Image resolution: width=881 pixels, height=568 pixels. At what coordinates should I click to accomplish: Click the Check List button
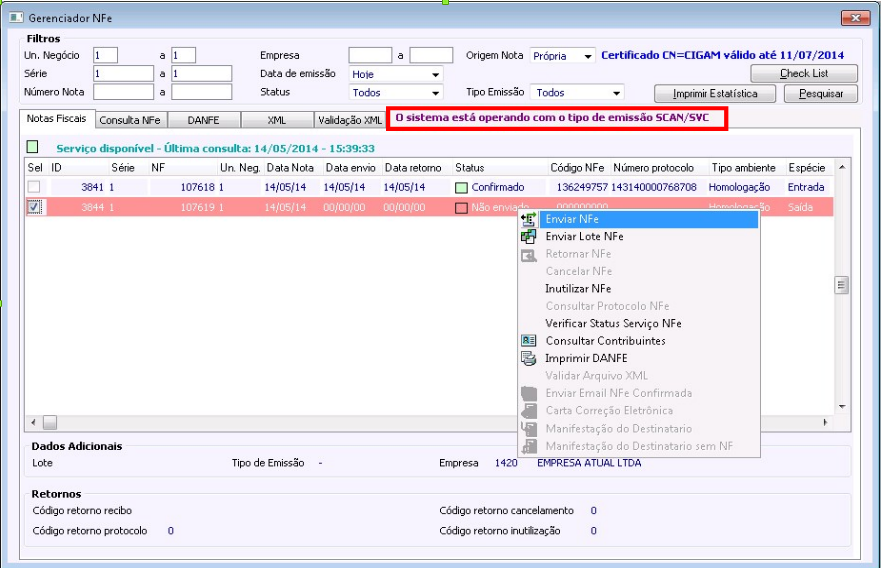click(x=803, y=74)
